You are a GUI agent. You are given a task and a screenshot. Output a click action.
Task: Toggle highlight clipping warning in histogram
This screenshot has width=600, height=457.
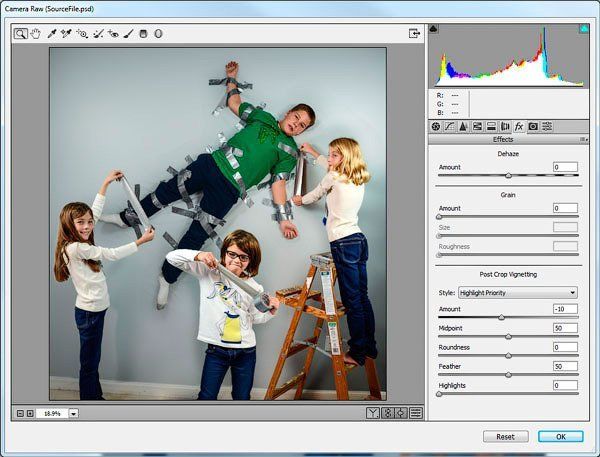584,29
